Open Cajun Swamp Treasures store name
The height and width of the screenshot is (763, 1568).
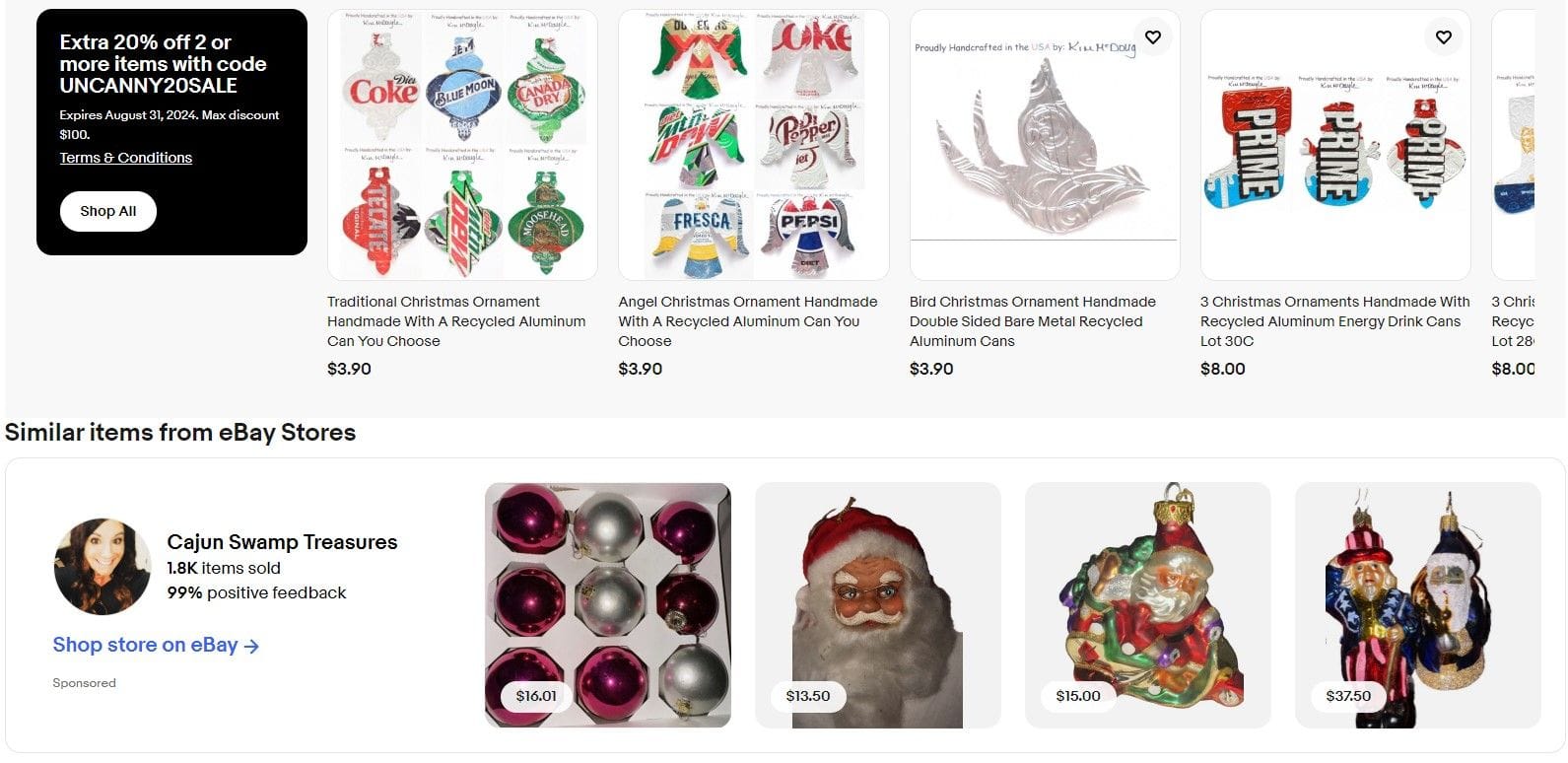[282, 542]
